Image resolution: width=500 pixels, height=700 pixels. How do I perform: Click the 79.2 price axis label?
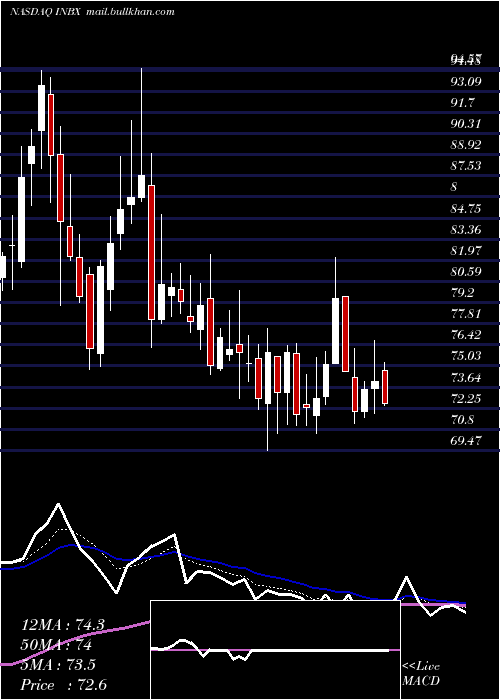point(463,293)
